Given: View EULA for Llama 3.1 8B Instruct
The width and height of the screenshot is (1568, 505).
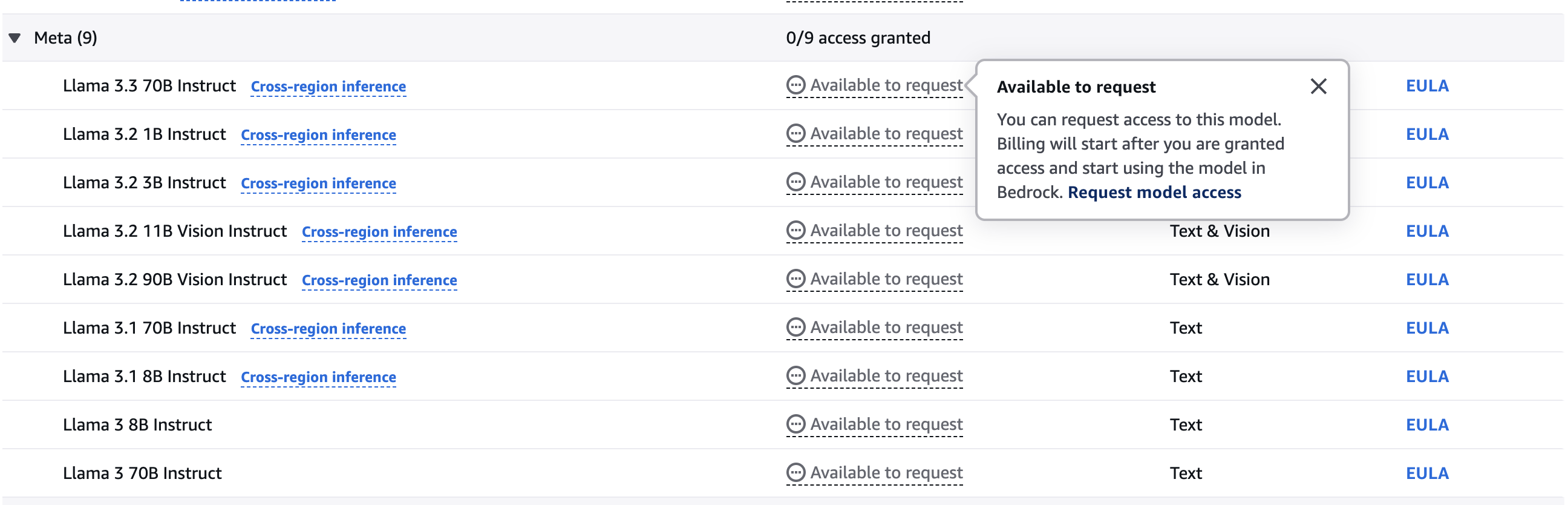Looking at the screenshot, I should tap(1427, 377).
